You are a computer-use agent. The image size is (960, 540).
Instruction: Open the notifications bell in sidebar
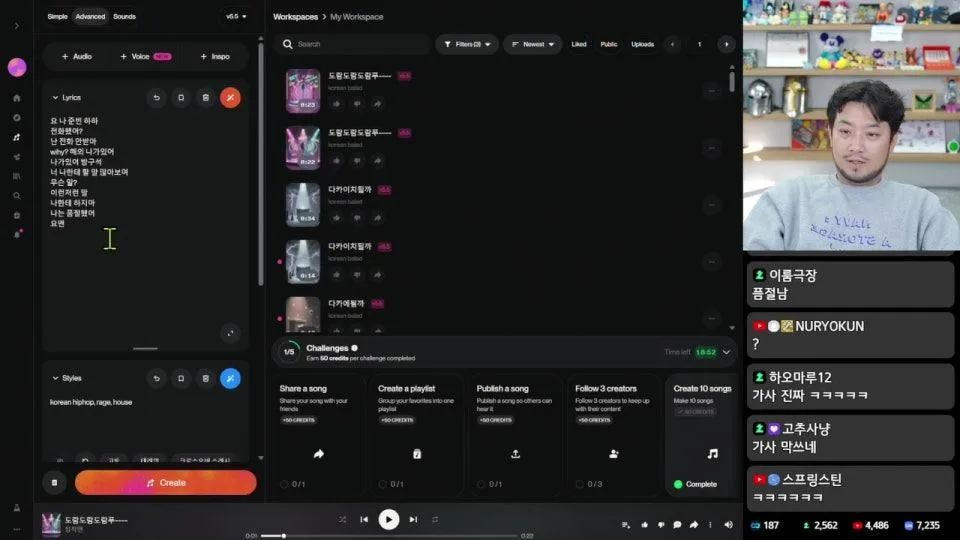pos(16,233)
